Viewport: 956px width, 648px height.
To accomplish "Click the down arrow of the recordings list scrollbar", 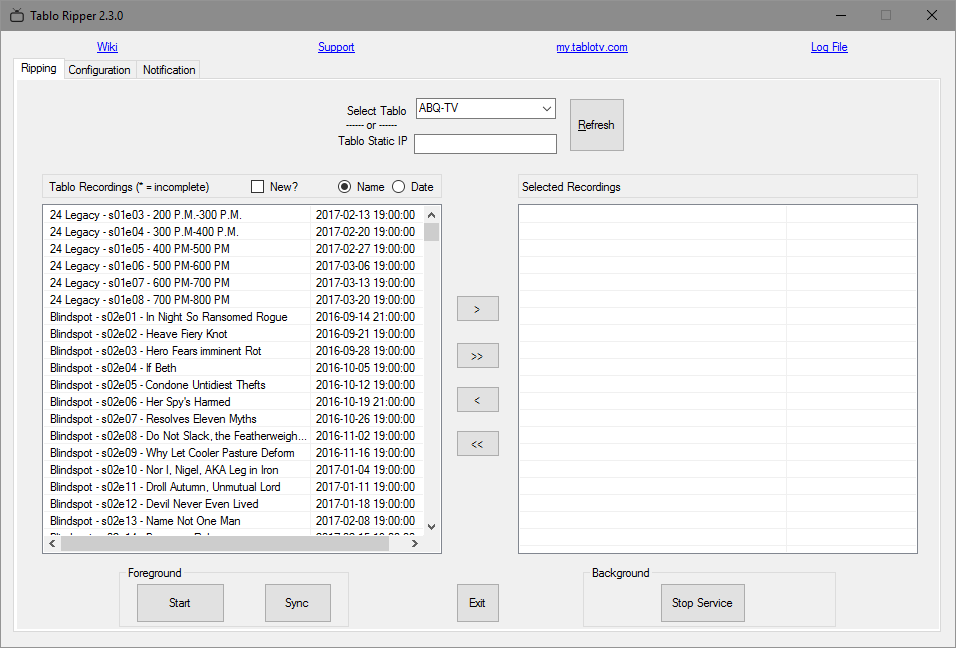I will 431,526.
